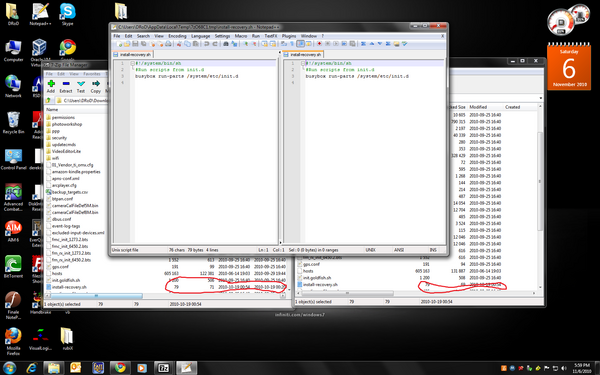This screenshot has height=375, width=600.
Task: Select the Mozilla Firefox desktop icon
Action: (13, 341)
